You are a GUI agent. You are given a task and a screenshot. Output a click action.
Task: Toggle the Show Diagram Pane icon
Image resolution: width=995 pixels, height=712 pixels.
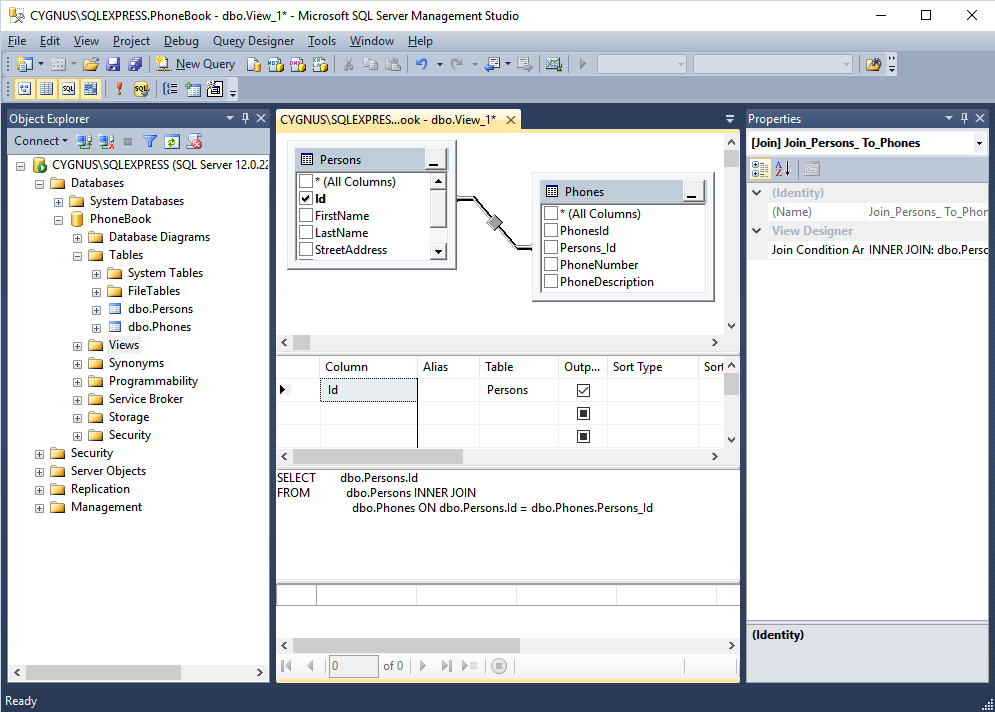pos(25,89)
